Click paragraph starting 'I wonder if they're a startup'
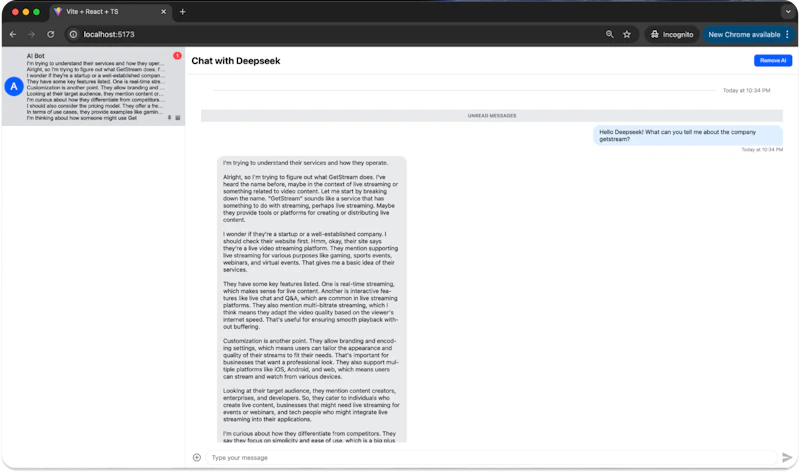Screen dimensions: 800x472 [x=311, y=252]
